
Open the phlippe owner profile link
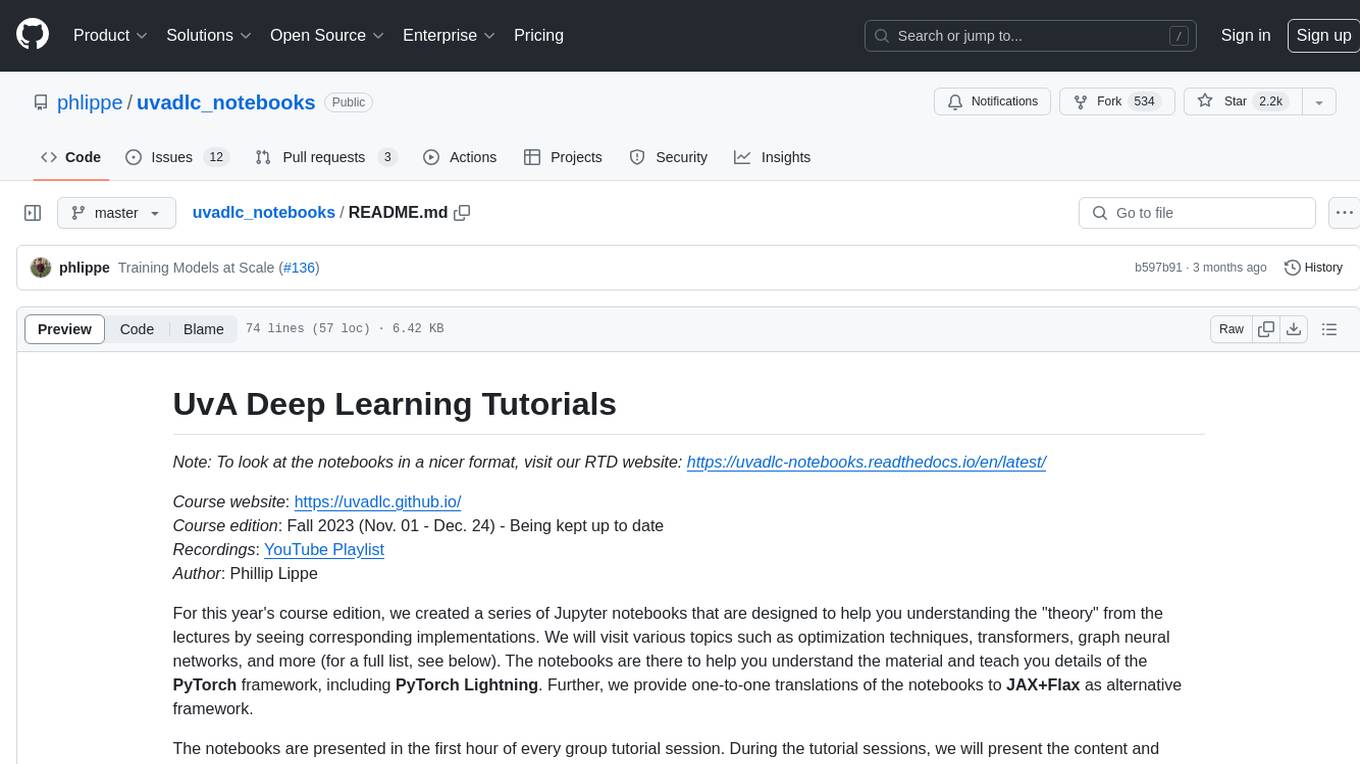pyautogui.click(x=90, y=102)
